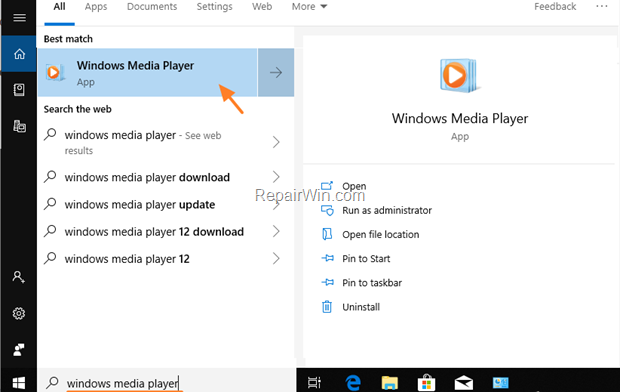The image size is (620, 392).
Task: Click the search input field
Action: (x=167, y=383)
